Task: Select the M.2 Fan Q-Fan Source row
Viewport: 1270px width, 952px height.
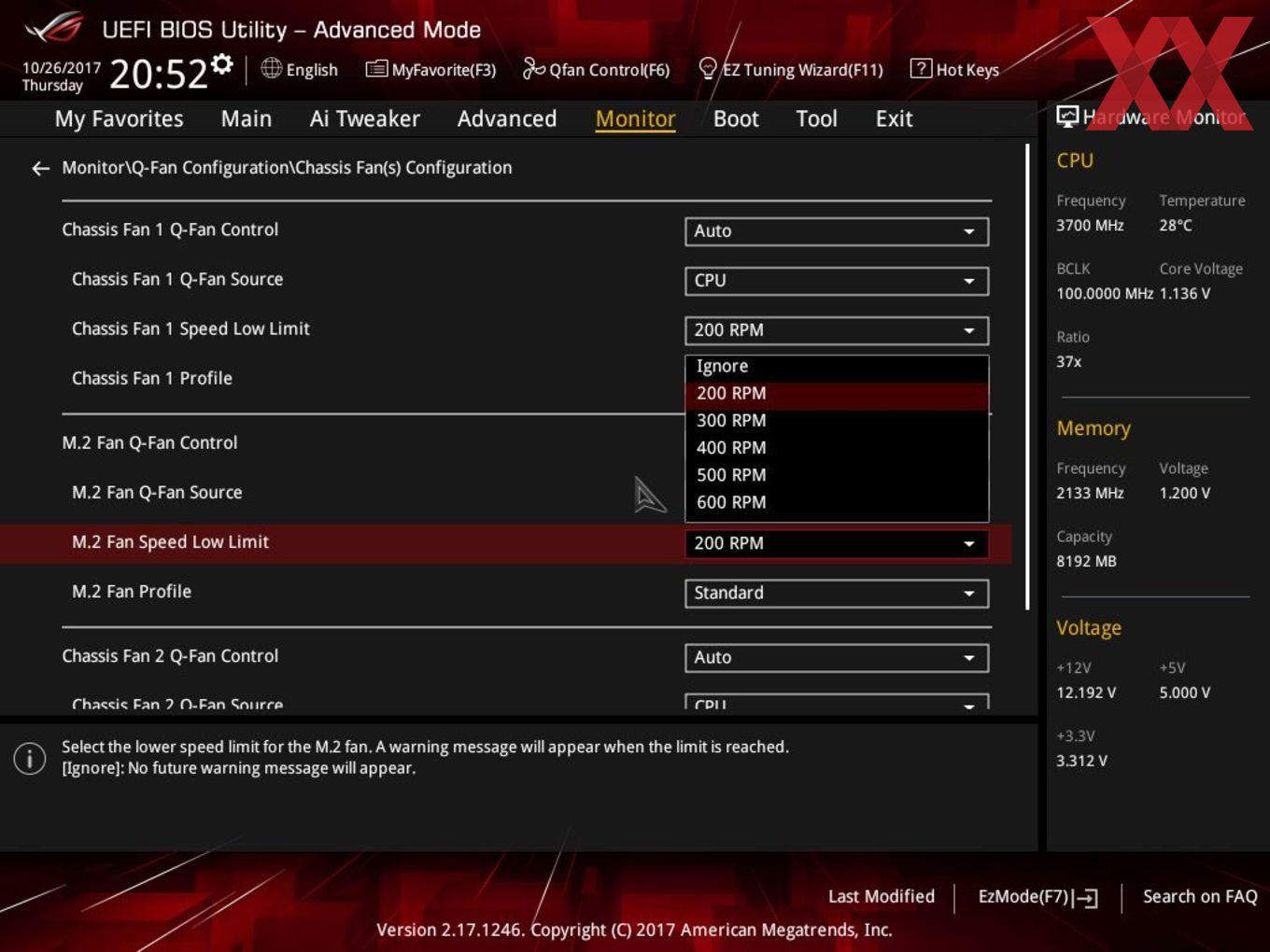Action: (x=157, y=493)
